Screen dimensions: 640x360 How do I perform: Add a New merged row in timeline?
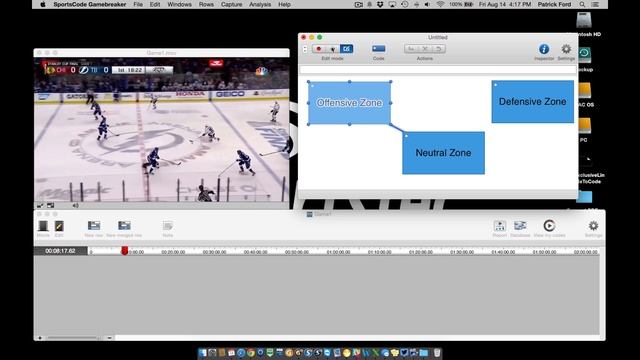(124, 225)
